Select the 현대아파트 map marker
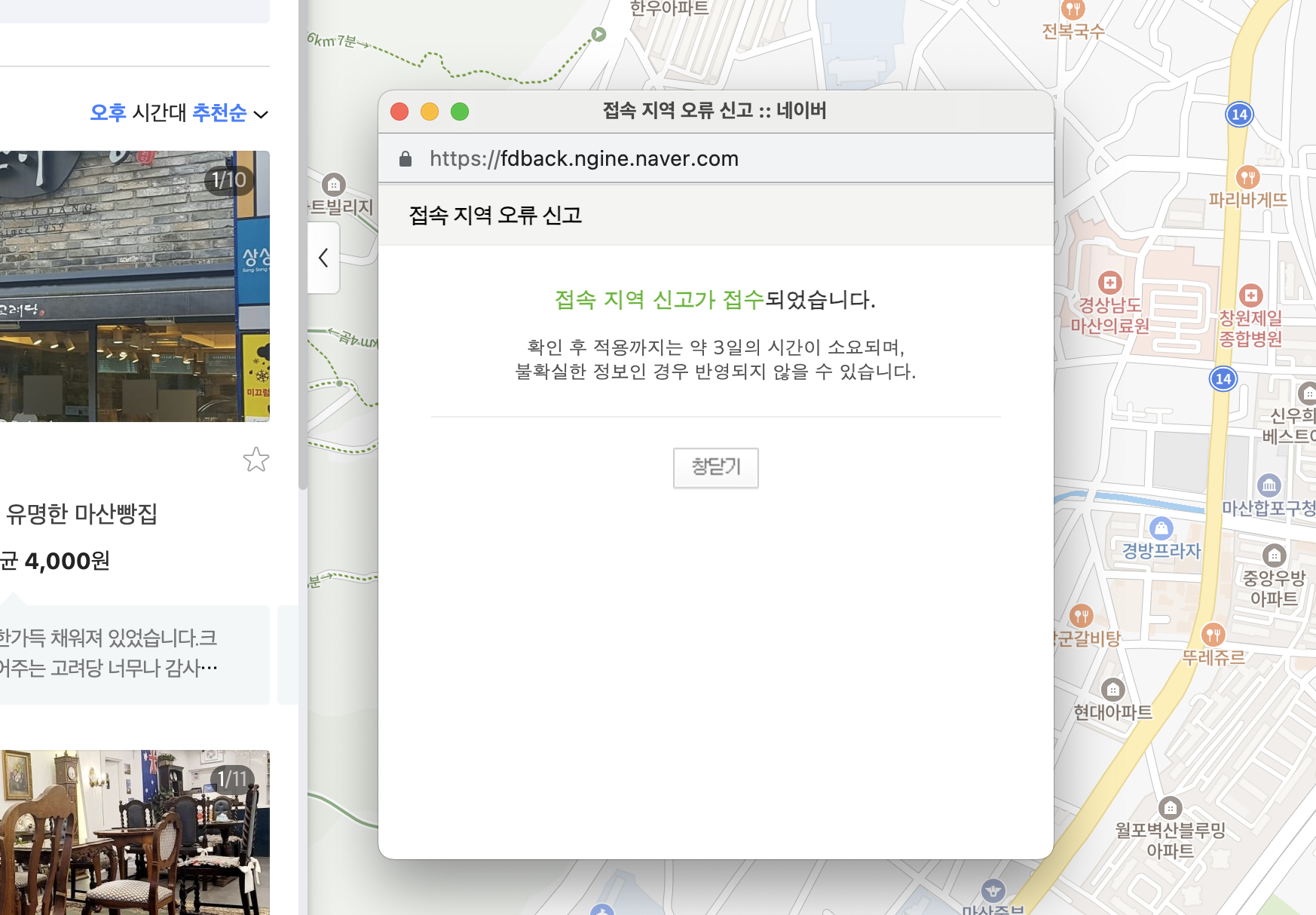 point(1113,690)
